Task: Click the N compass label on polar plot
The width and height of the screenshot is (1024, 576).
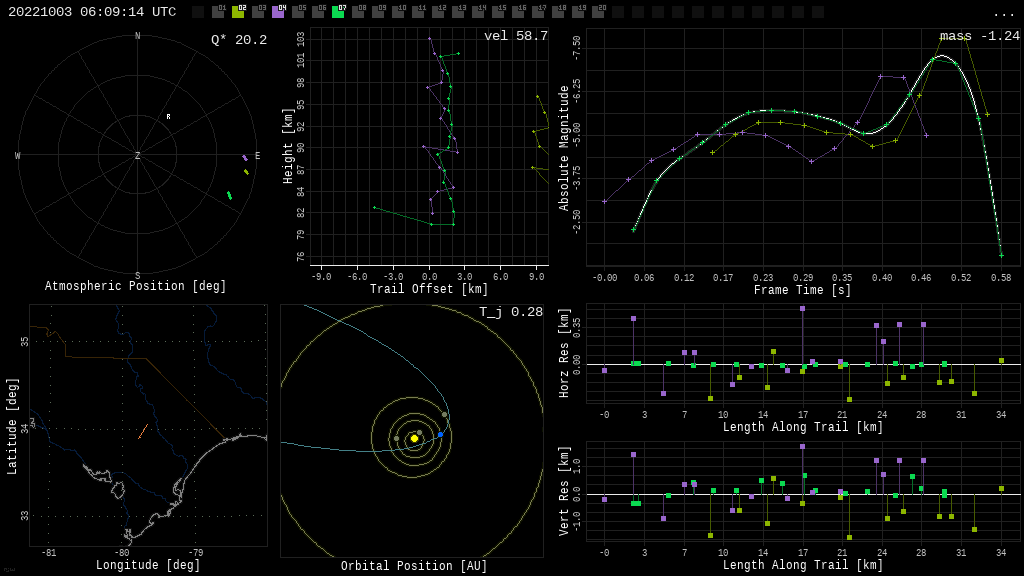Action: [x=138, y=36]
